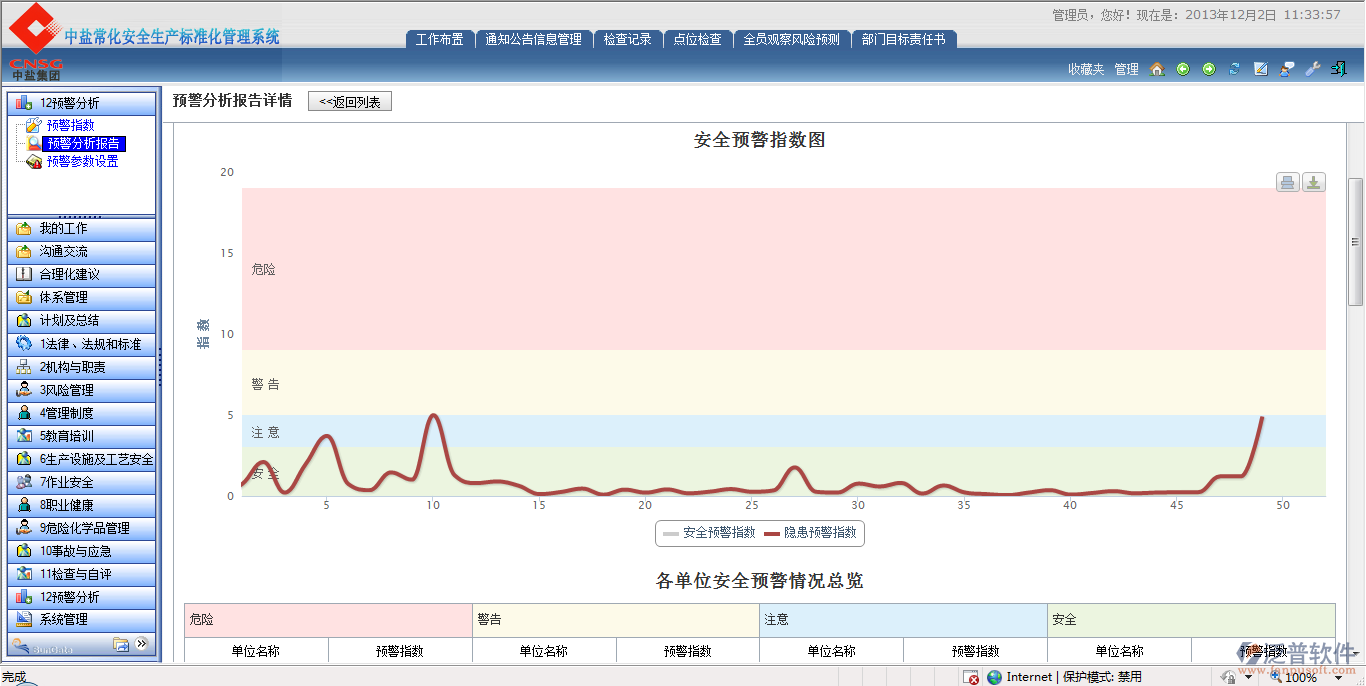This screenshot has width=1366, height=686.
Task: Open 2机构与职责 in the sidebar
Action: pos(82,367)
